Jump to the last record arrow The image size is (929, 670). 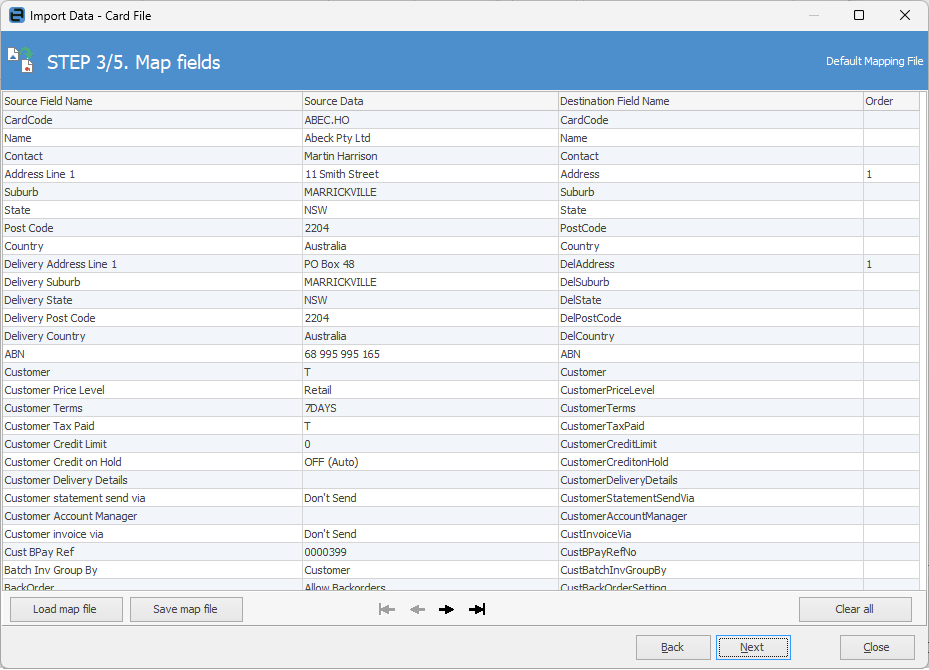pos(477,609)
